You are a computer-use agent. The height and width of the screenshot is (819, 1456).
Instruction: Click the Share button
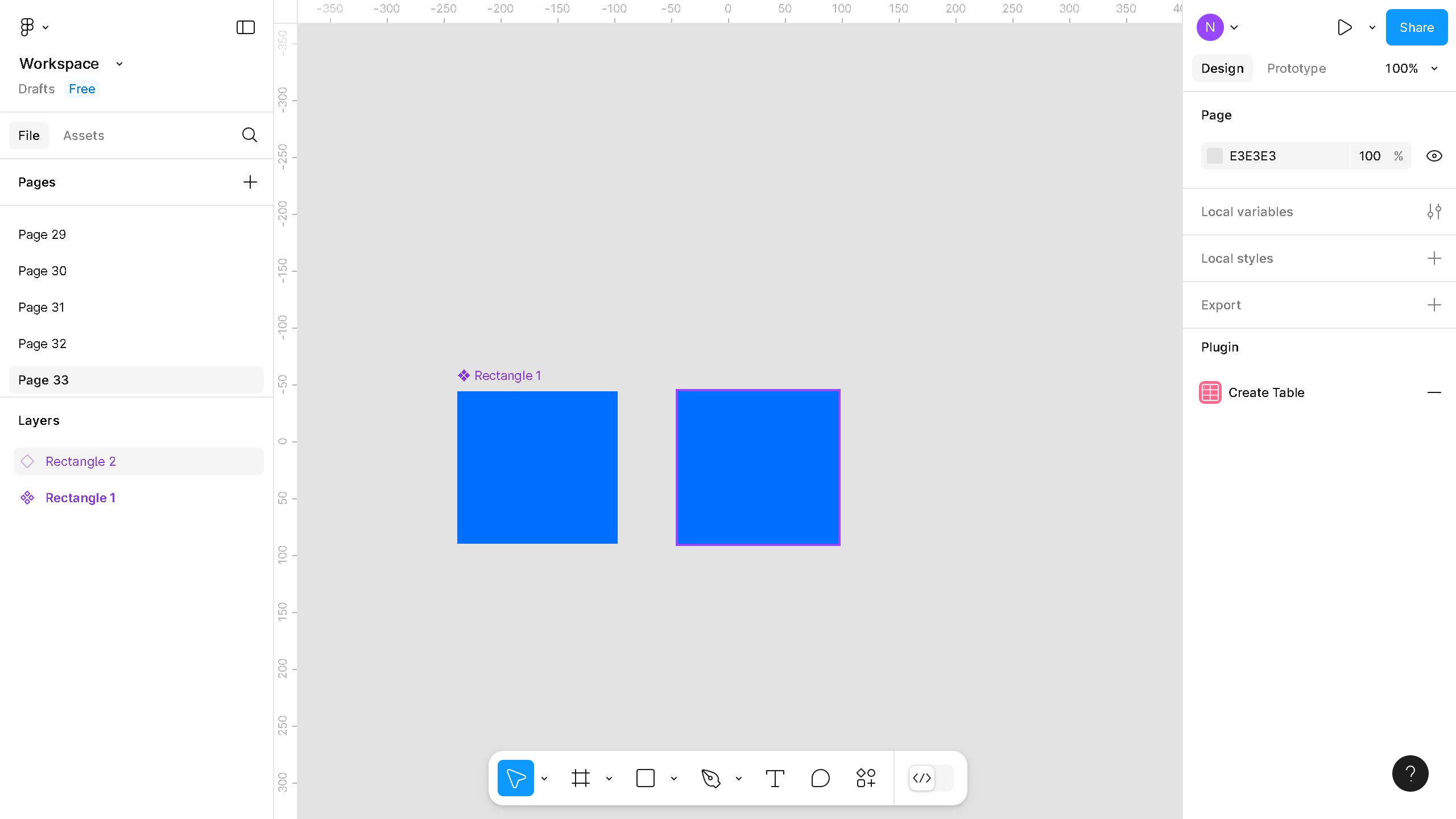[1416, 27]
